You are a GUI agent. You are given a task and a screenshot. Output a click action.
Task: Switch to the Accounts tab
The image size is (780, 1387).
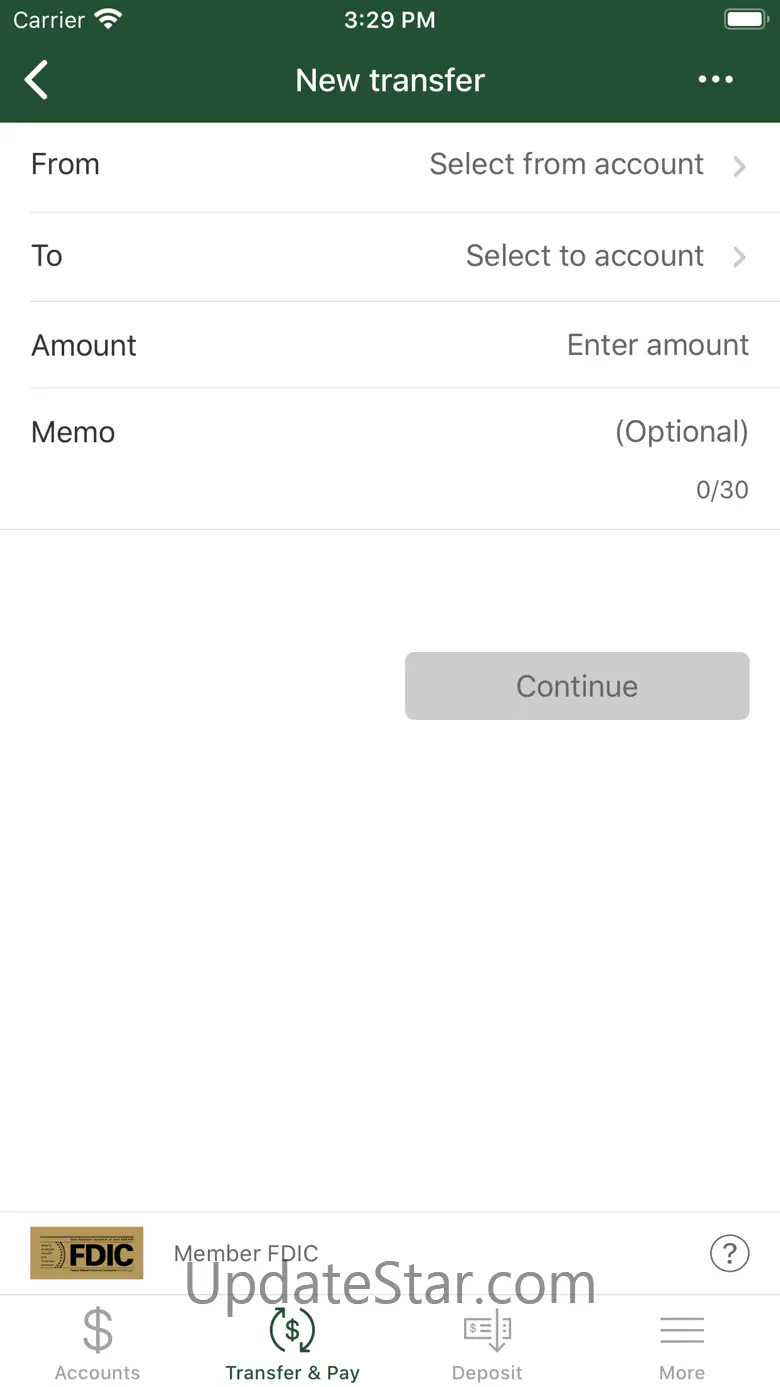point(98,1373)
